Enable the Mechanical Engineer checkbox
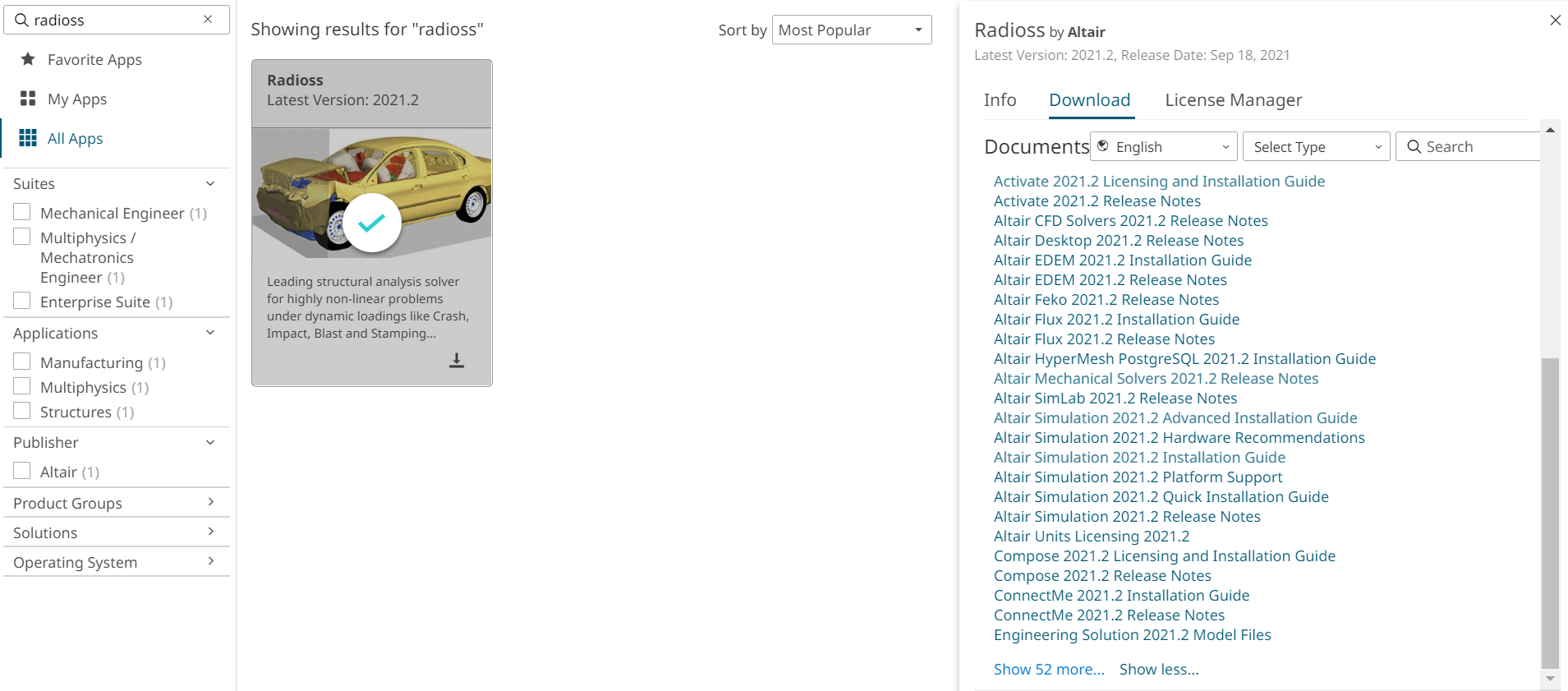The height and width of the screenshot is (691, 1568). point(22,213)
